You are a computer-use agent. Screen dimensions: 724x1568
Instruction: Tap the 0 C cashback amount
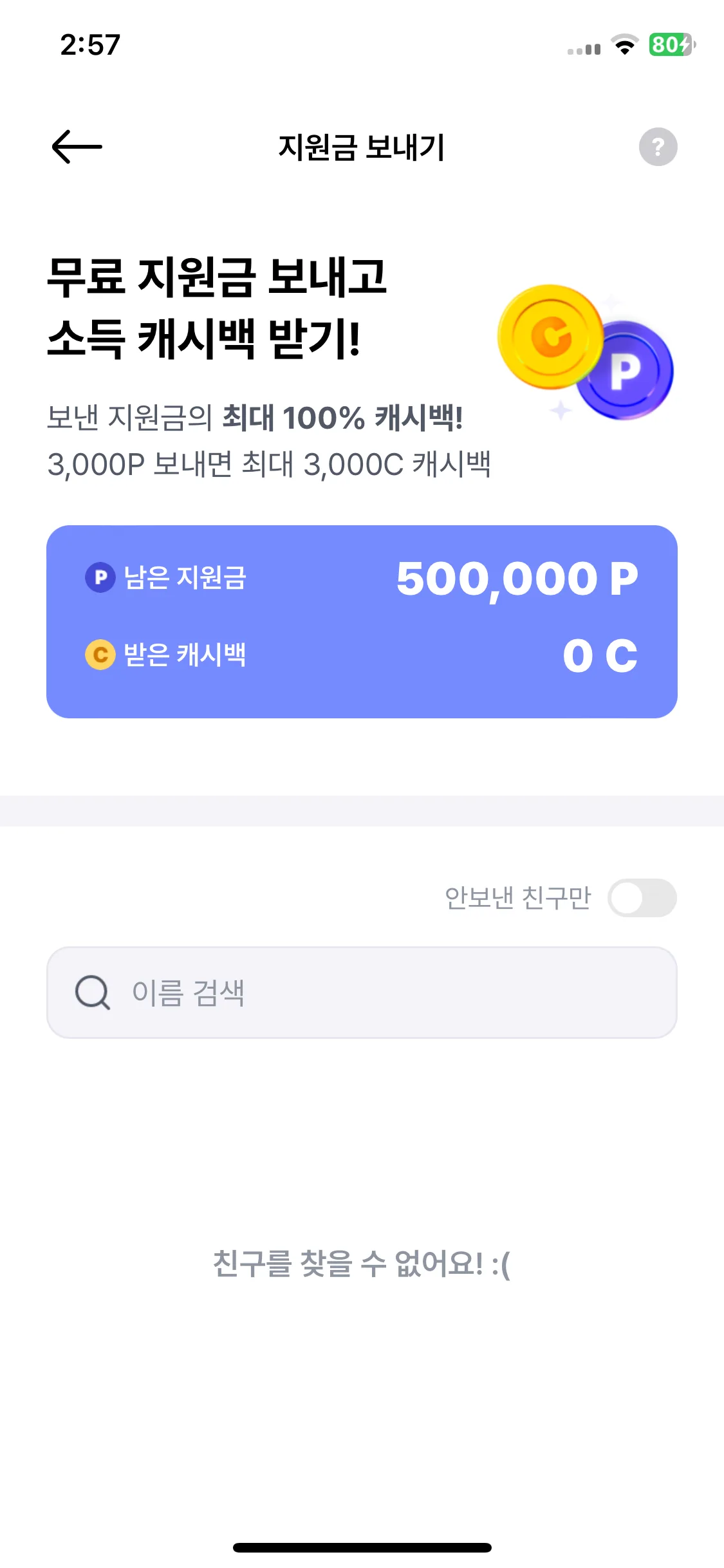pos(600,656)
